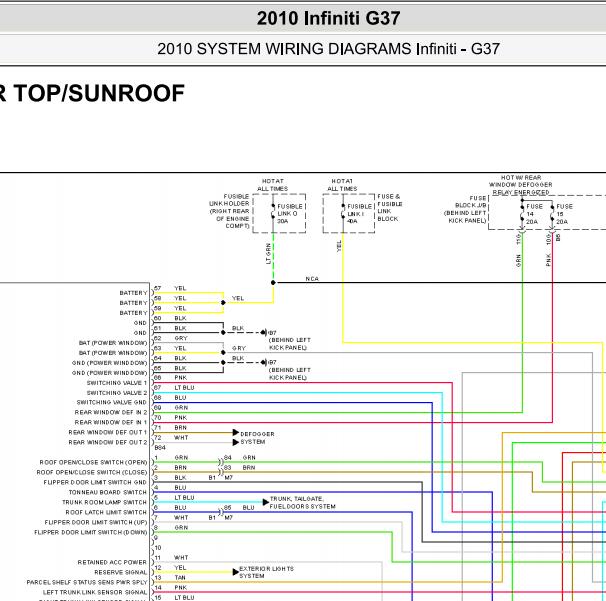
Task: Select the "TRUNK ROOM LAMP SWITCH" label
Action: tap(104, 502)
